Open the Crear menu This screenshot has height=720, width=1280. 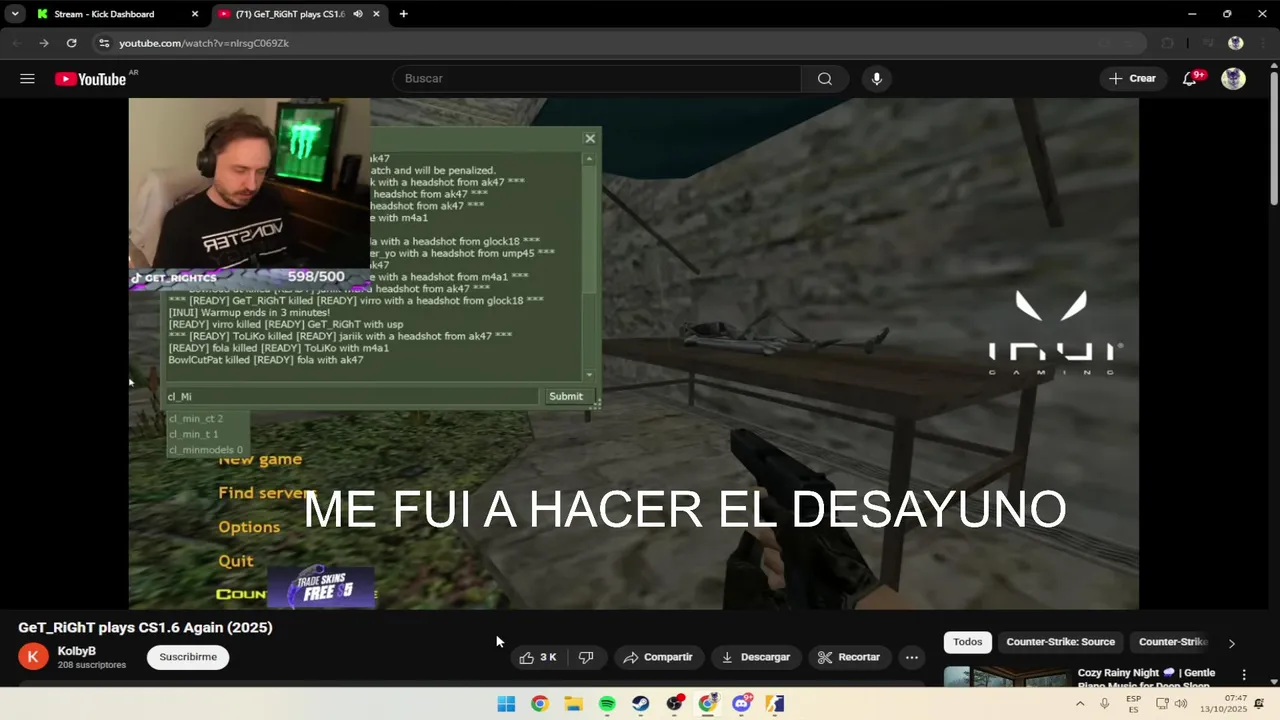click(x=1133, y=79)
